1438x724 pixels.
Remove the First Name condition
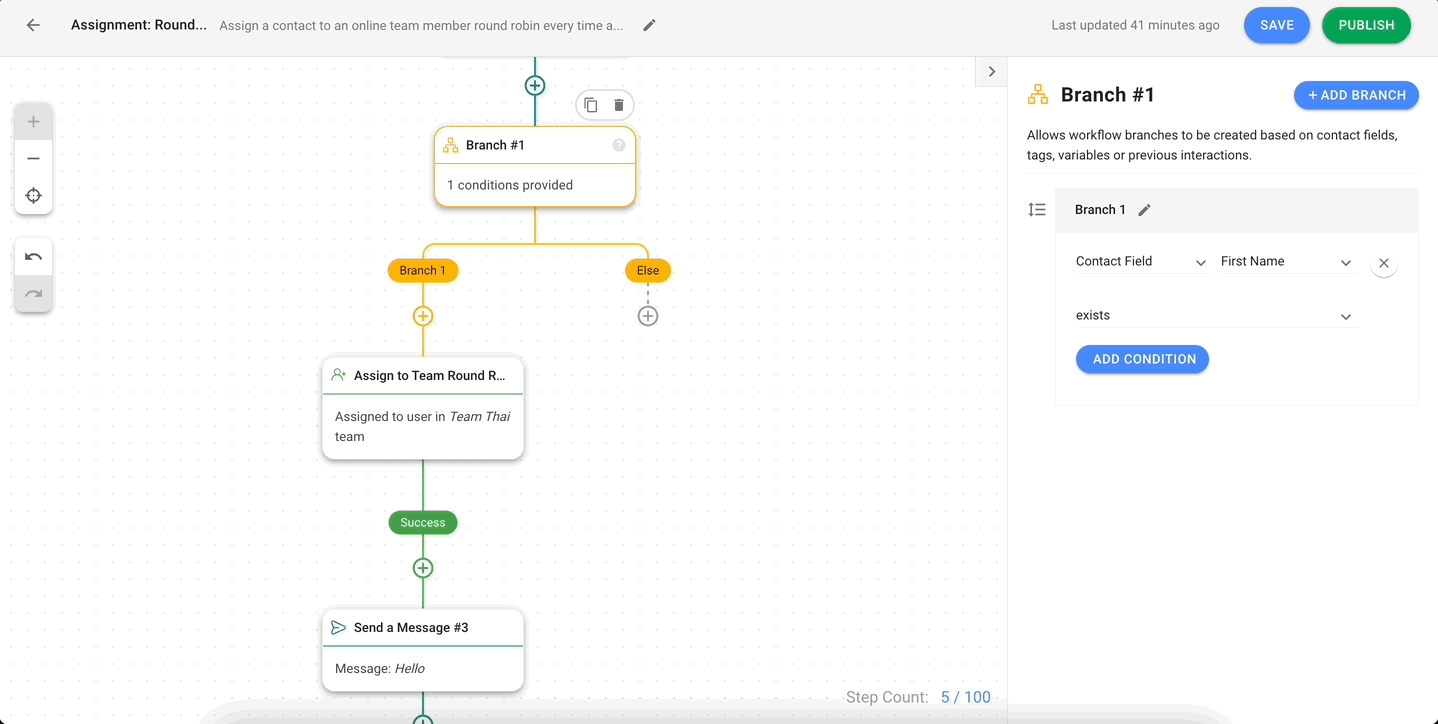(1383, 263)
